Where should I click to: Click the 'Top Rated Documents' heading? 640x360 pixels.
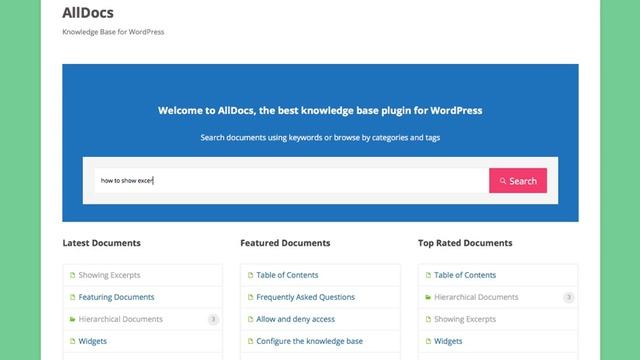[465, 243]
